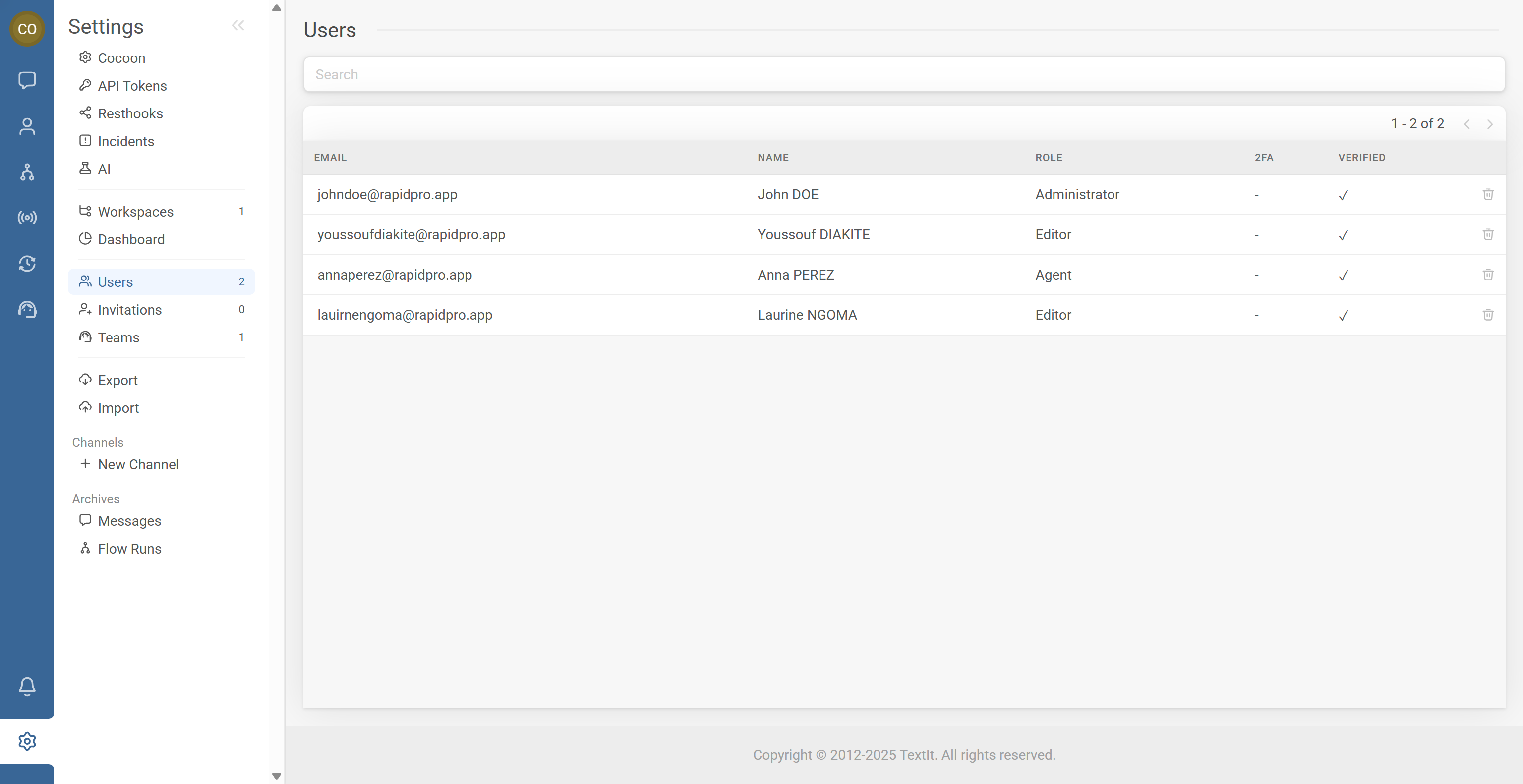Collapse the Settings panel with the chevron
Viewport: 1523px width, 784px height.
pyautogui.click(x=238, y=25)
